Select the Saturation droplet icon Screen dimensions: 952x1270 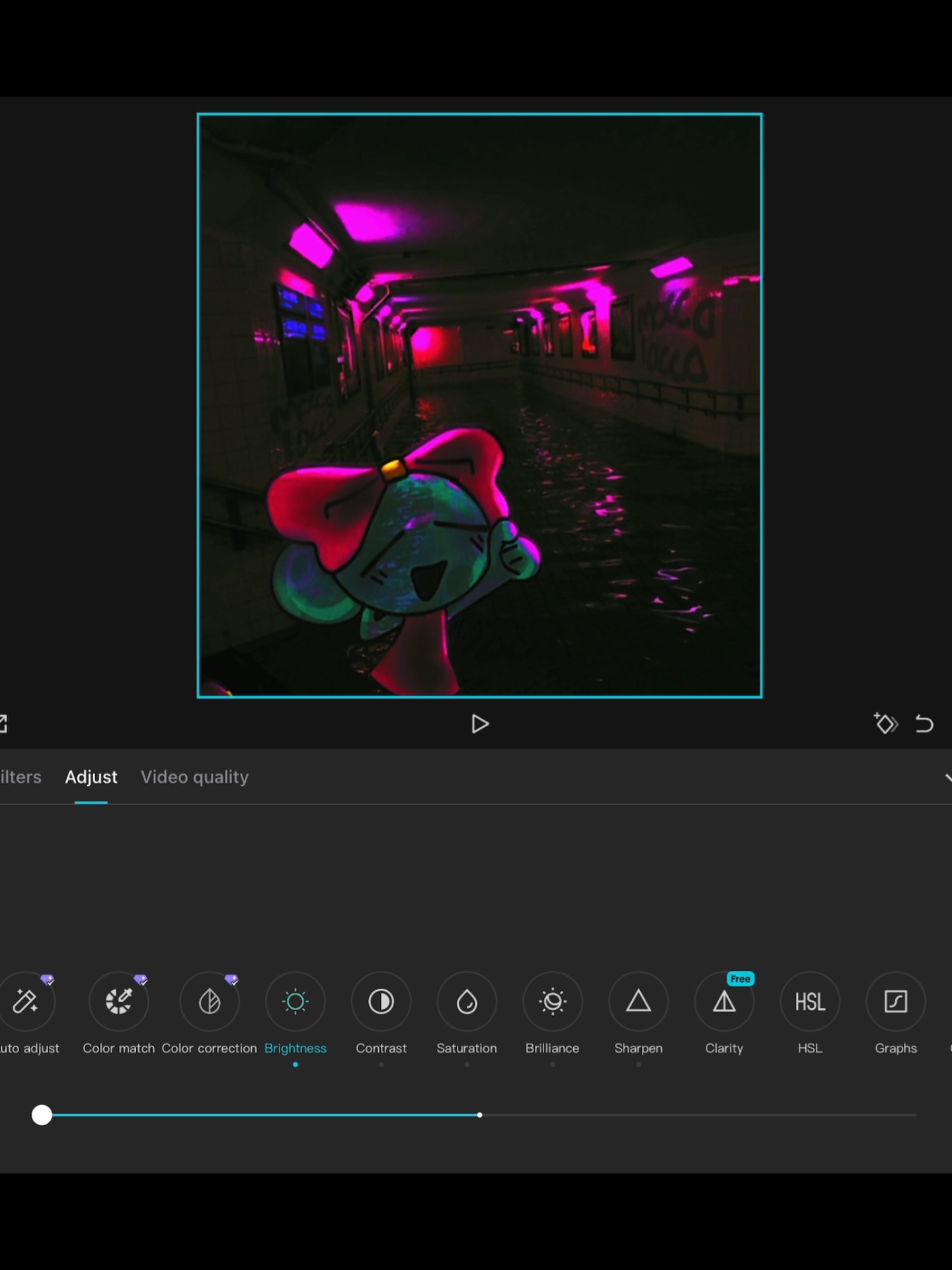click(x=467, y=1001)
